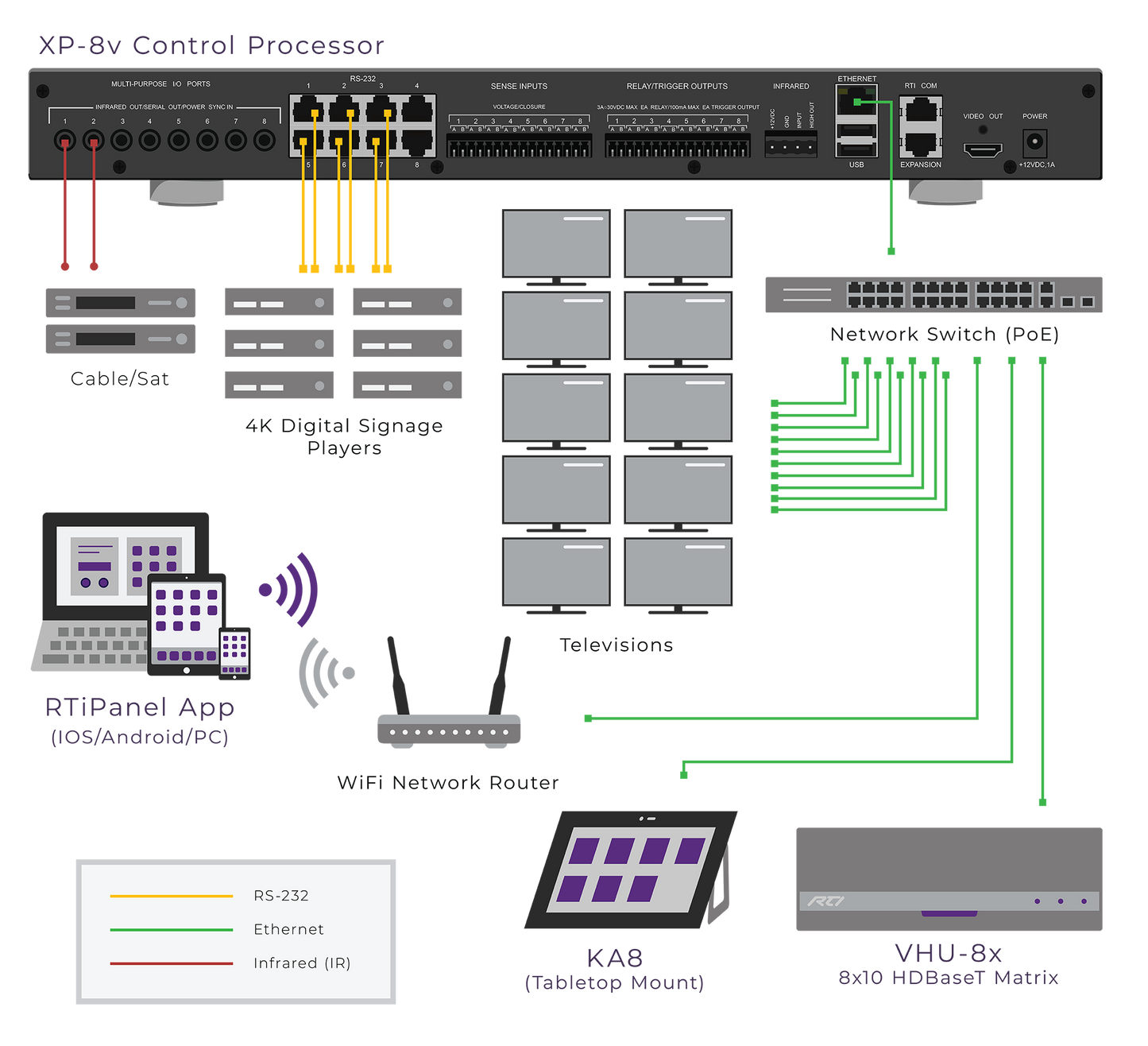Click RS-232 port 4 on the processor

(x=417, y=109)
